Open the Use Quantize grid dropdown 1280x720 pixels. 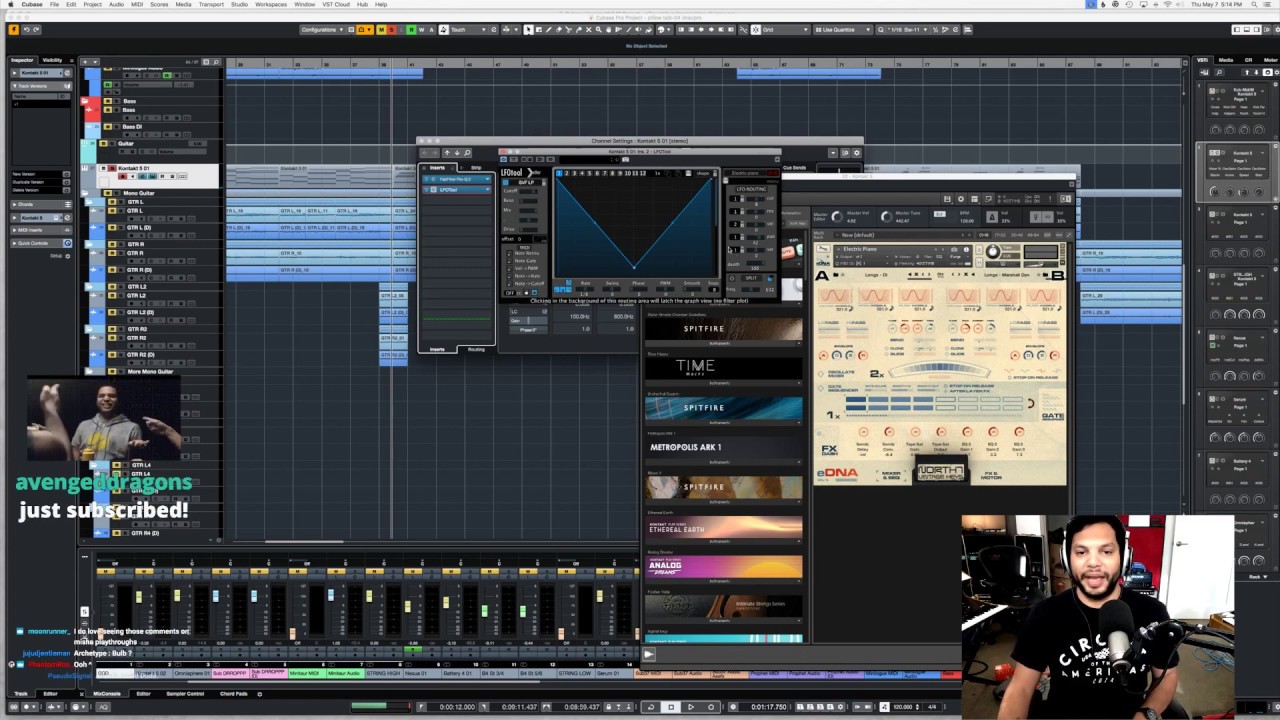click(843, 30)
